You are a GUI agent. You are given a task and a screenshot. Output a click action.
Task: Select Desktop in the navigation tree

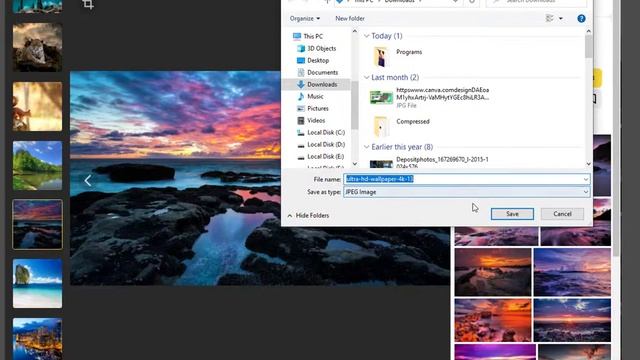318,60
